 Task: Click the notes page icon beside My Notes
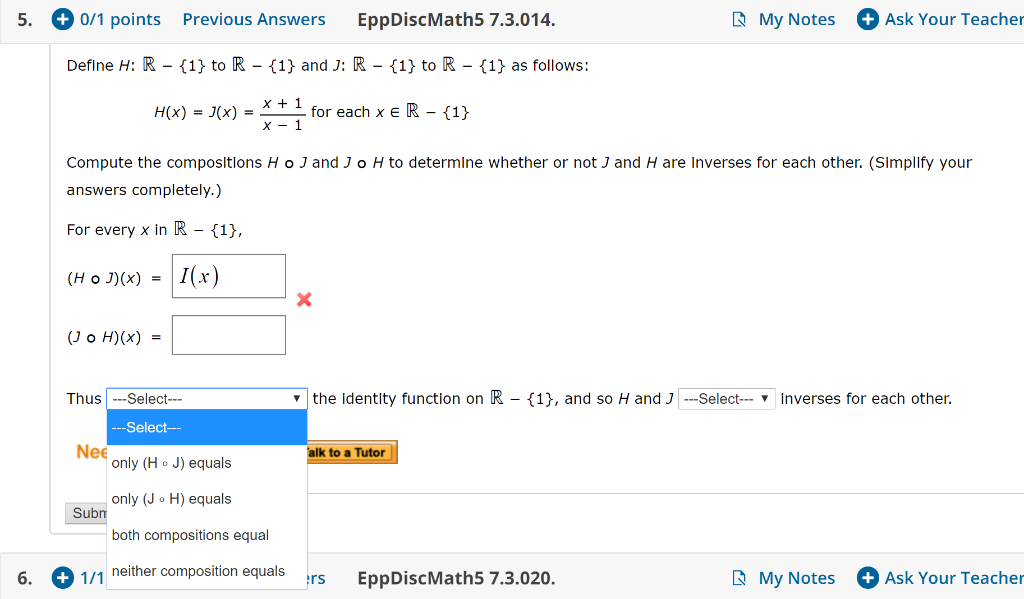(741, 18)
